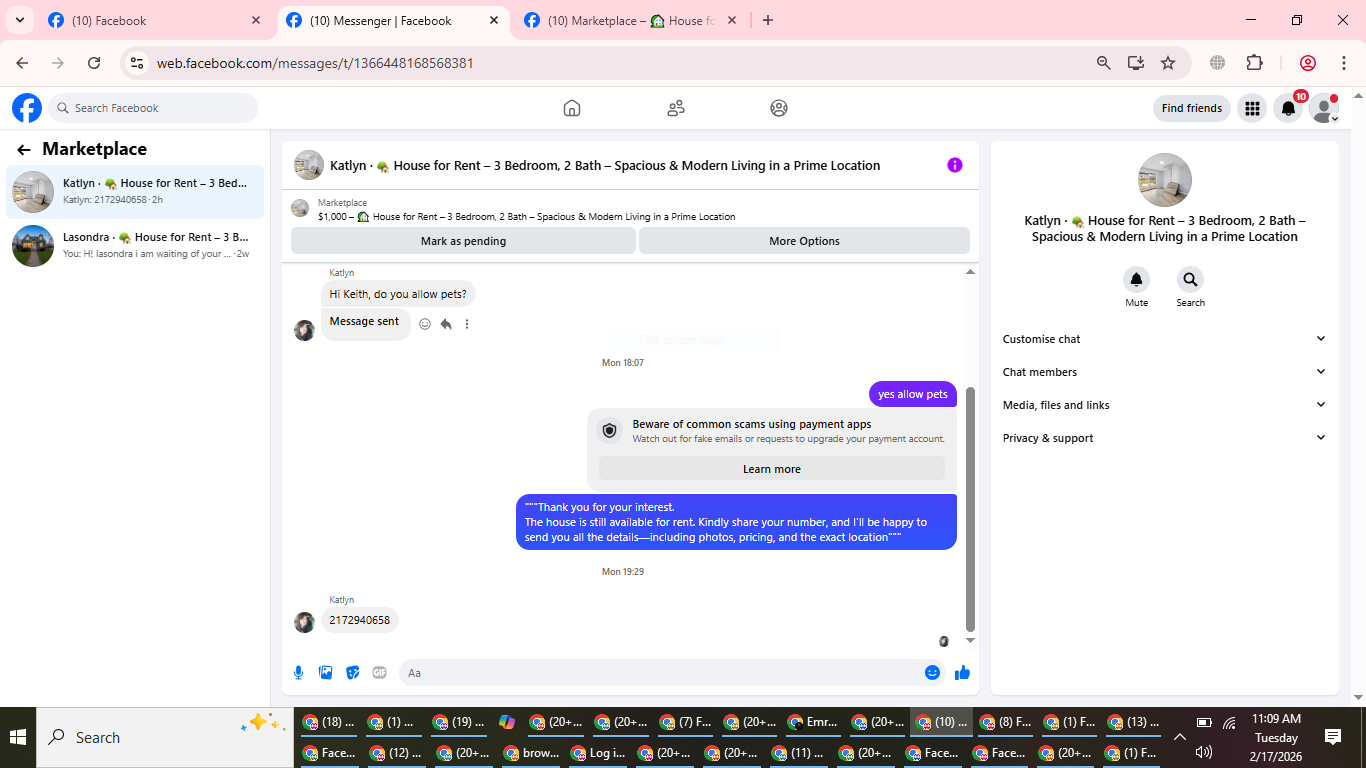Go to Facebook Home via house icon

[x=572, y=108]
